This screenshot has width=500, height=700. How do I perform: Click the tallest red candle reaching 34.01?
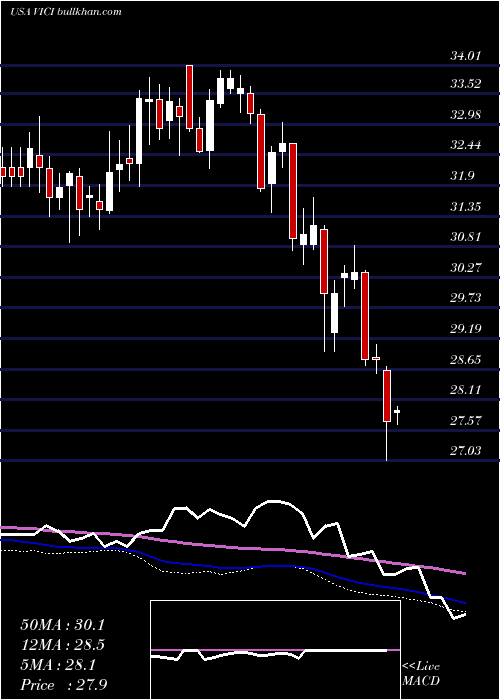[190, 97]
